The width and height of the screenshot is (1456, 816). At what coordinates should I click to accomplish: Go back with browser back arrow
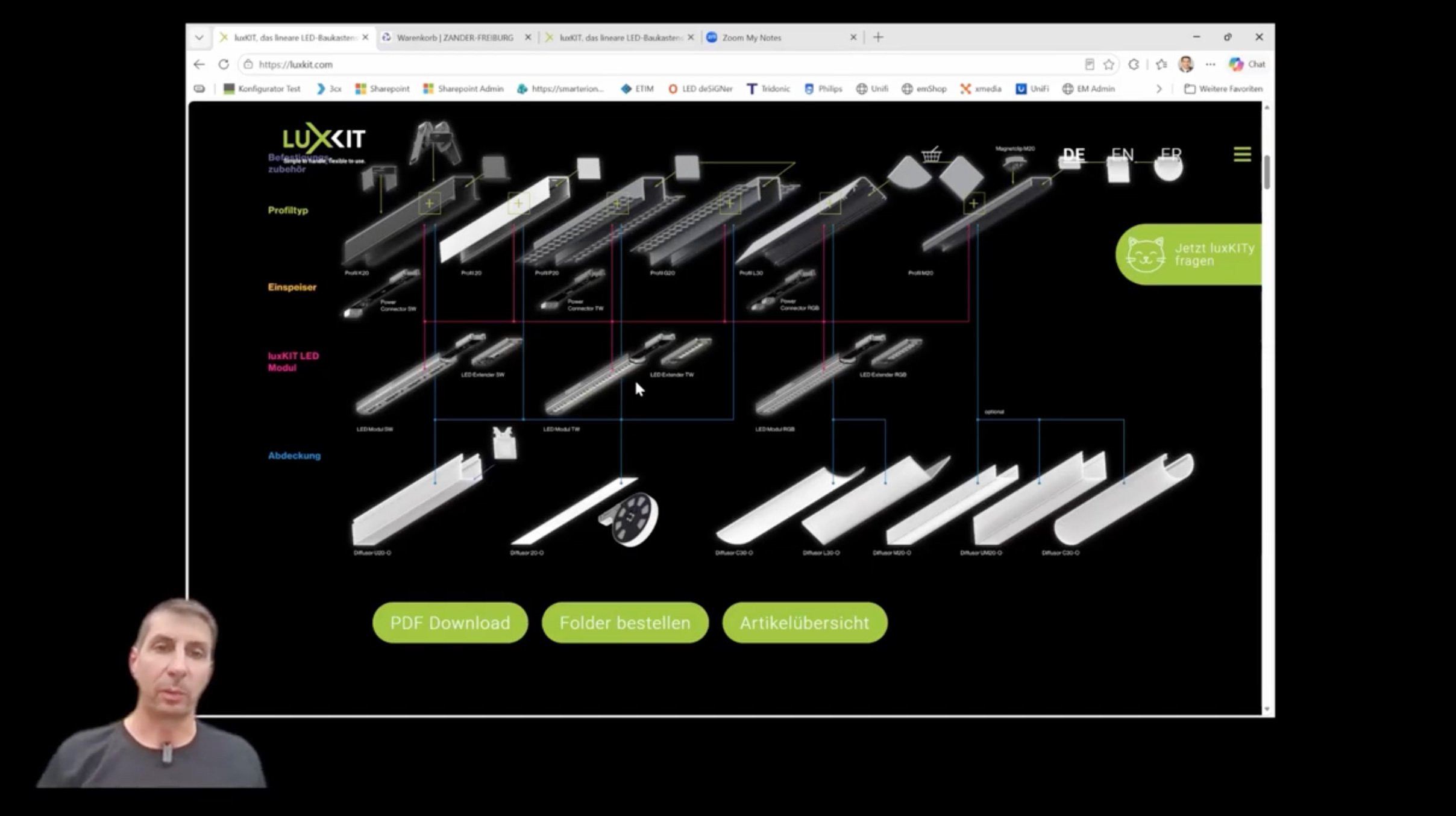coord(199,64)
